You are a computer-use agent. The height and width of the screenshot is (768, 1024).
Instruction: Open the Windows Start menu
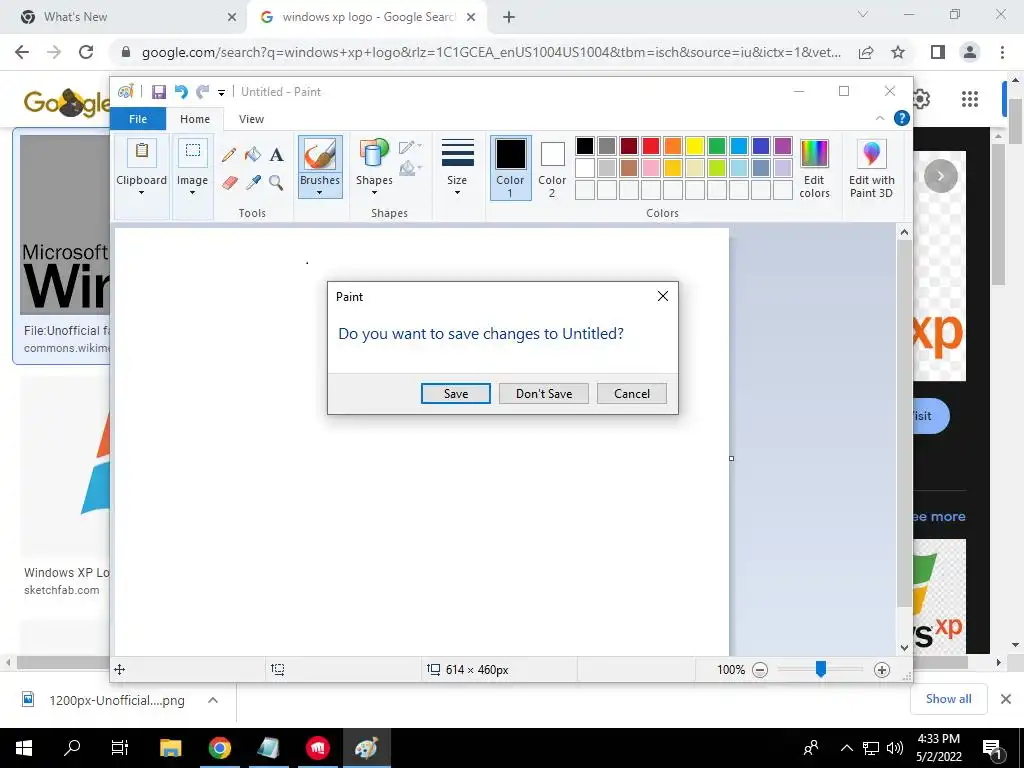[x=24, y=748]
